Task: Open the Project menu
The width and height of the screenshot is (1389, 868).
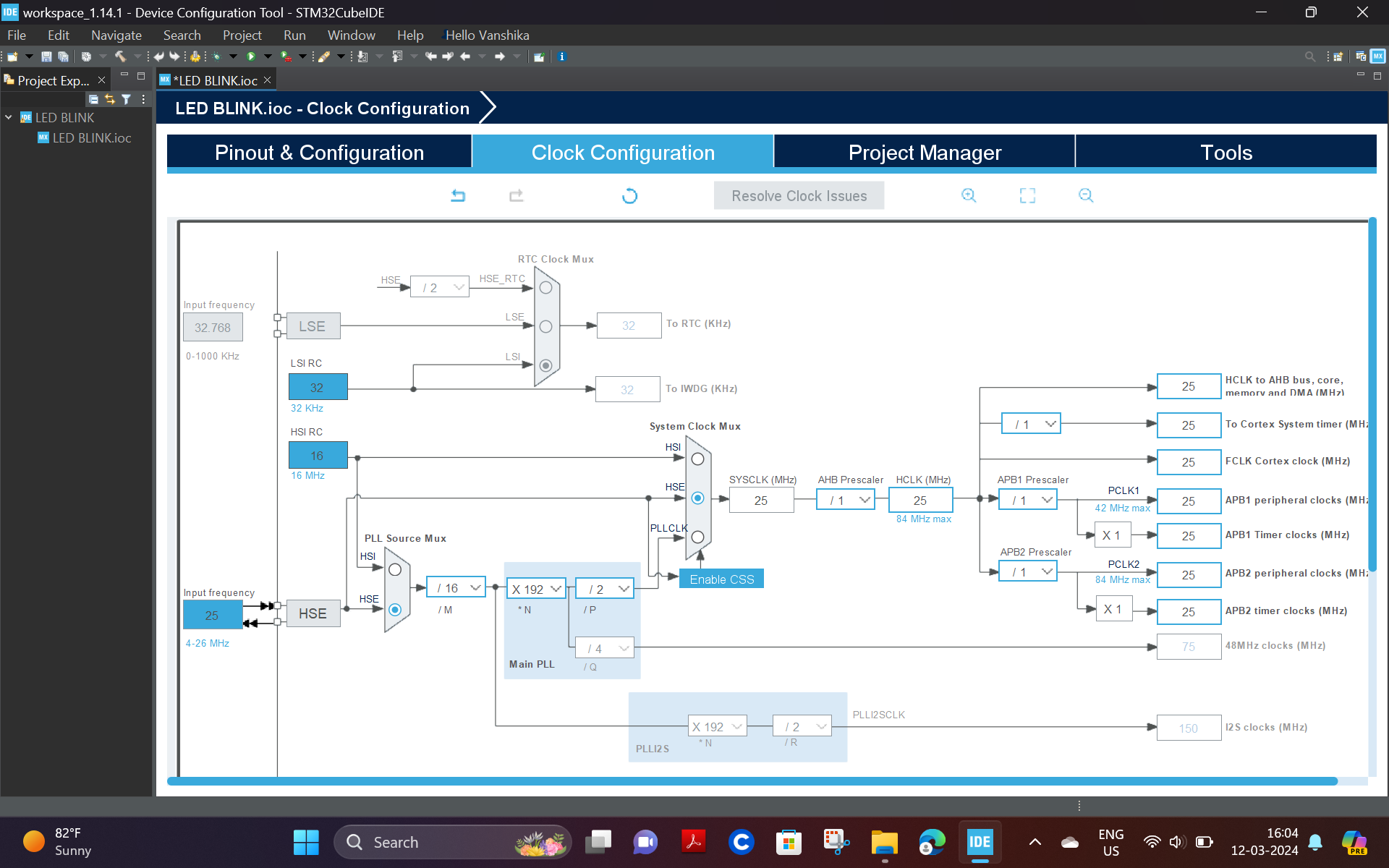Action: tap(242, 35)
